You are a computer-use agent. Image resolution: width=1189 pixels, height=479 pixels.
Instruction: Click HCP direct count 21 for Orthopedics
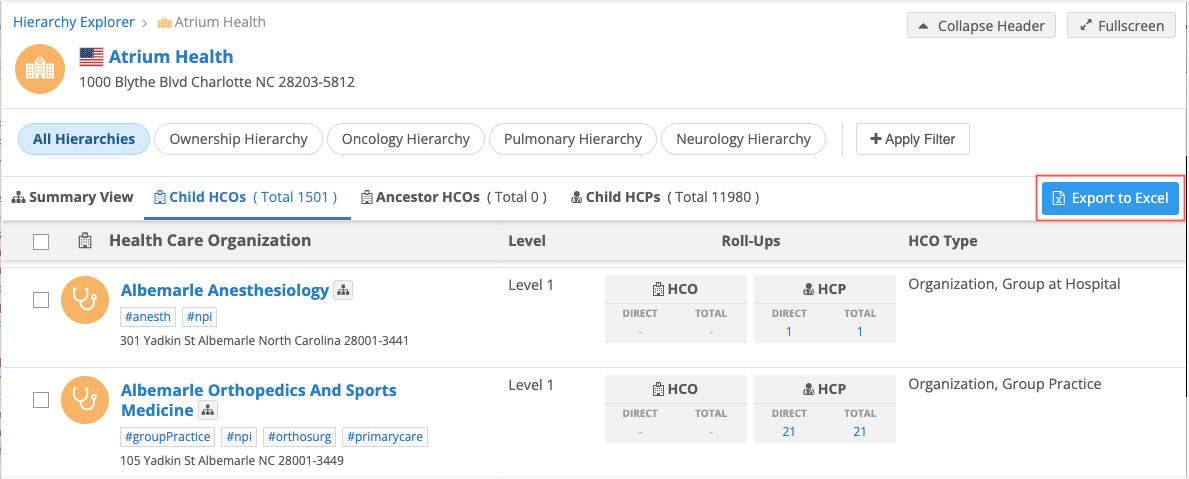[789, 431]
